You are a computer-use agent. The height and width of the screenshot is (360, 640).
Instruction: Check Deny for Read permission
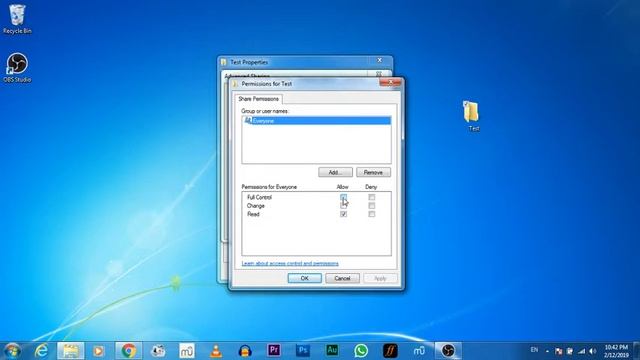pyautogui.click(x=371, y=214)
